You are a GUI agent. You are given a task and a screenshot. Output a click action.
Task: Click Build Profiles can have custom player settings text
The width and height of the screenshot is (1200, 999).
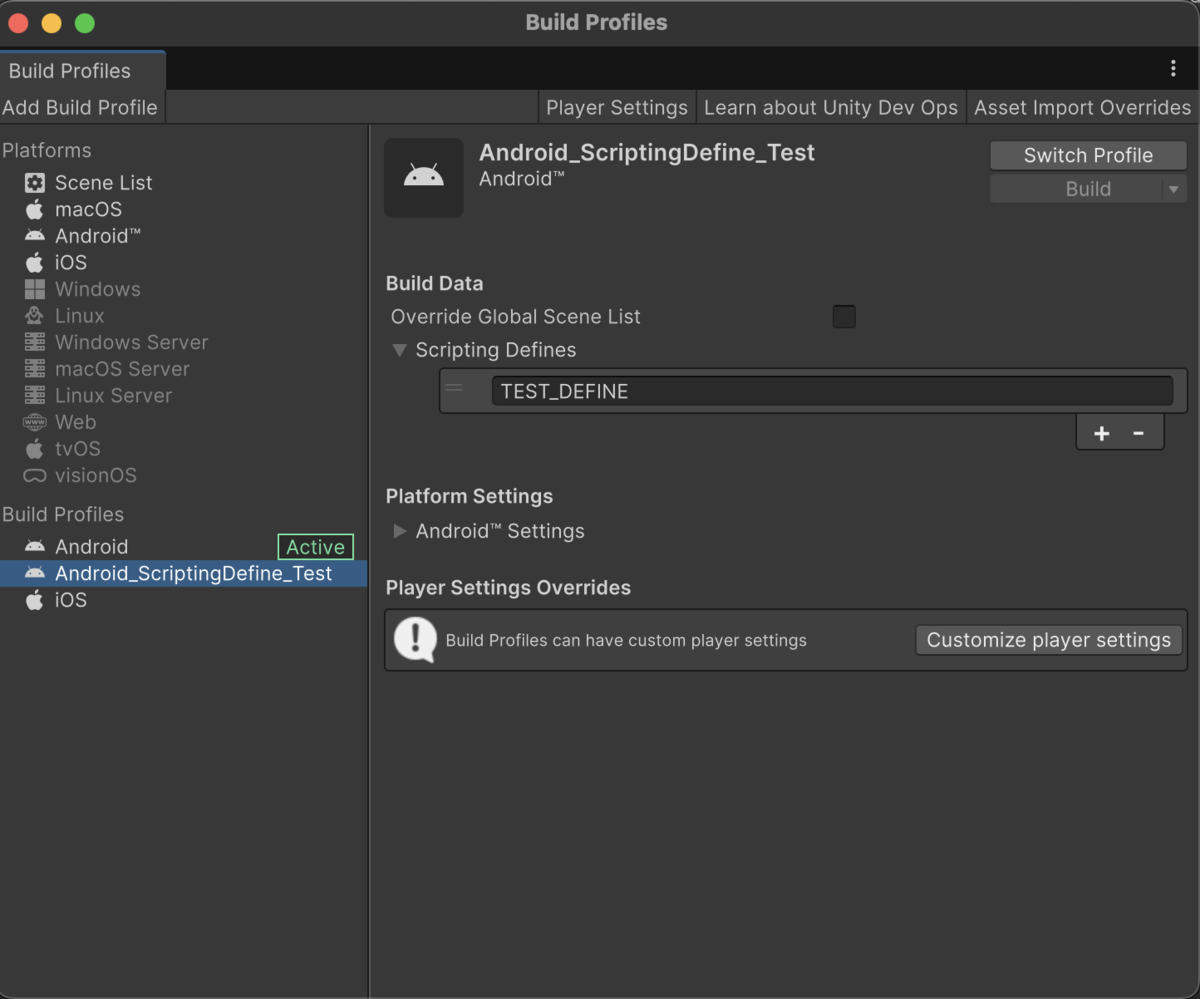pyautogui.click(x=626, y=640)
